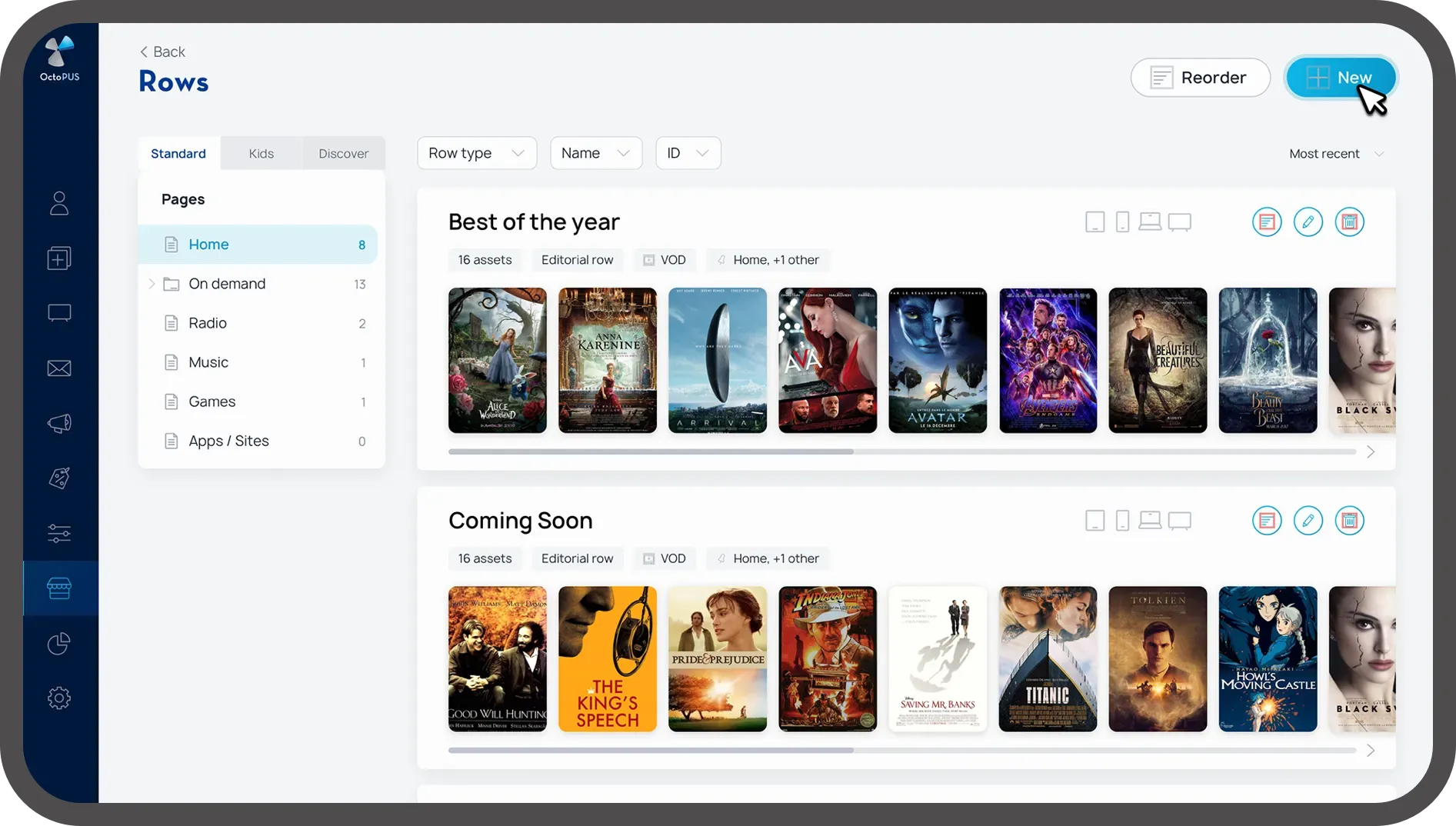Click the details icon for Best of the year

click(x=1267, y=222)
